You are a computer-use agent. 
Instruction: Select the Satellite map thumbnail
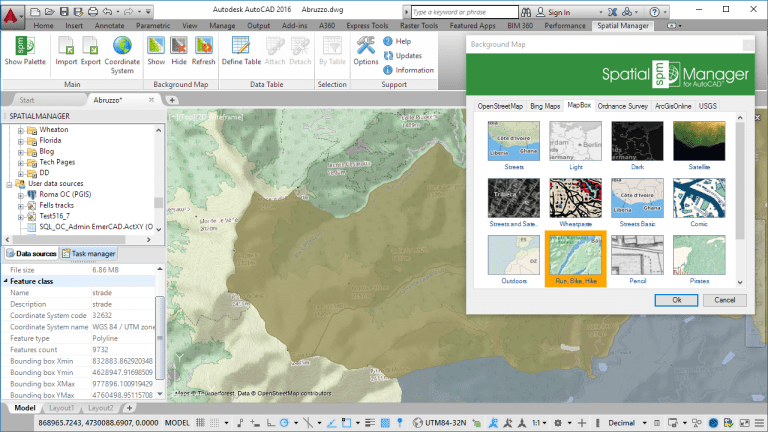[699, 141]
